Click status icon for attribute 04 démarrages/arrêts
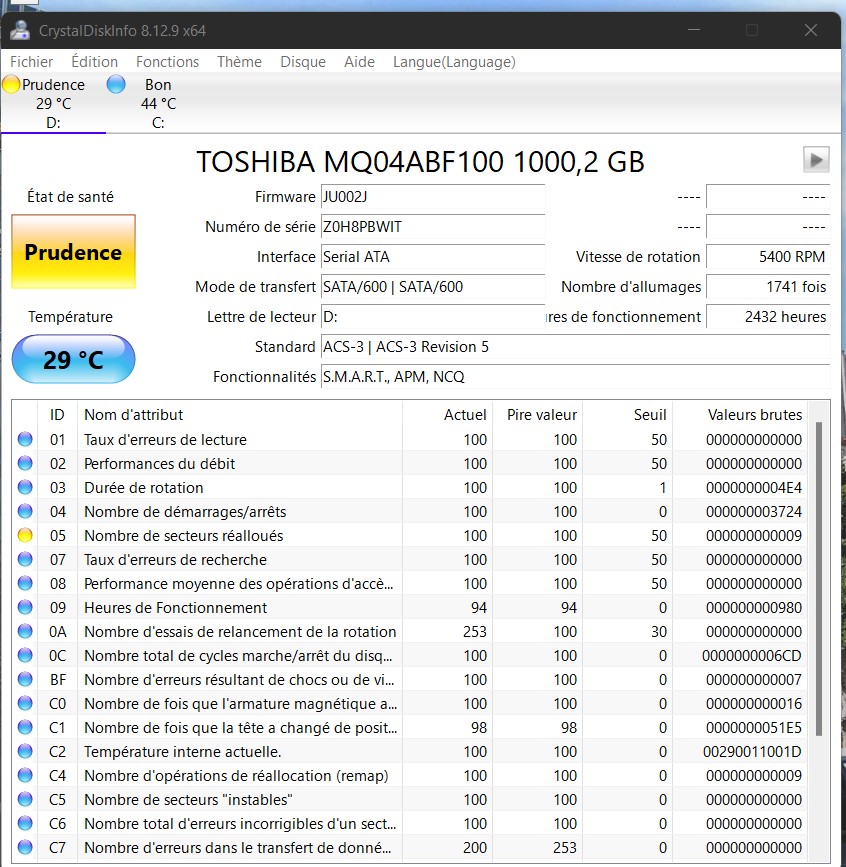The height and width of the screenshot is (867, 846). (x=25, y=511)
